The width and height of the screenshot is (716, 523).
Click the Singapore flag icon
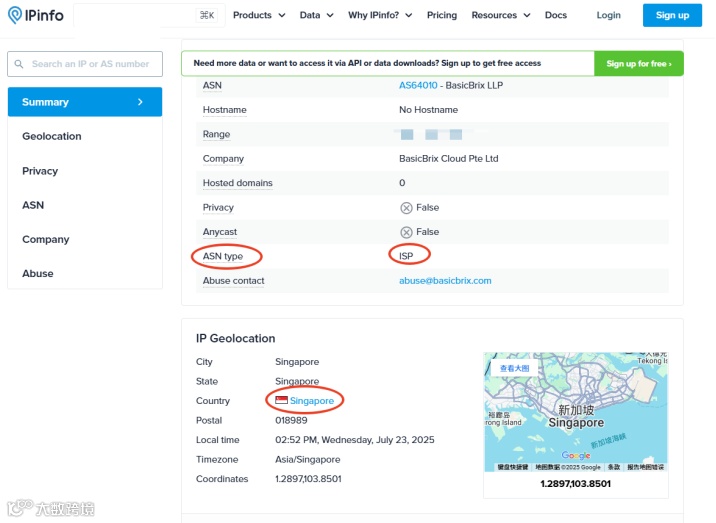point(281,400)
